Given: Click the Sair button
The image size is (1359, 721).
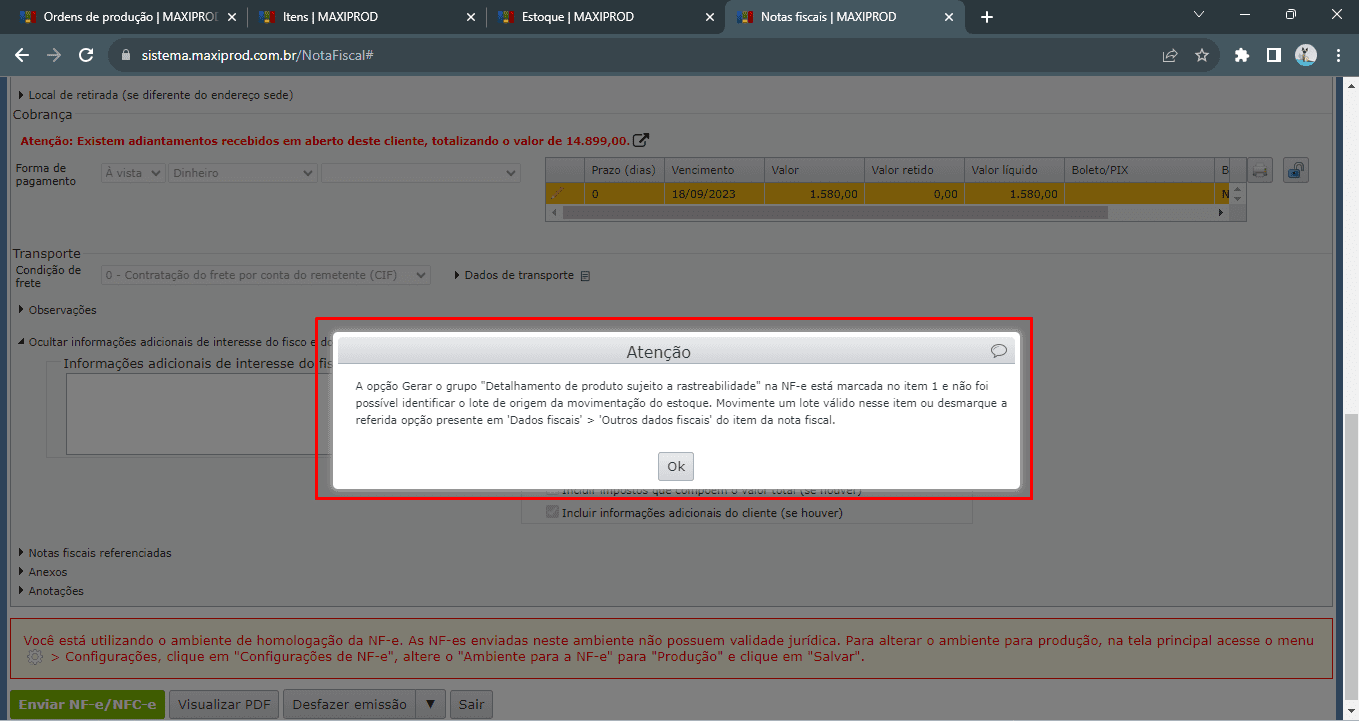Looking at the screenshot, I should (471, 704).
